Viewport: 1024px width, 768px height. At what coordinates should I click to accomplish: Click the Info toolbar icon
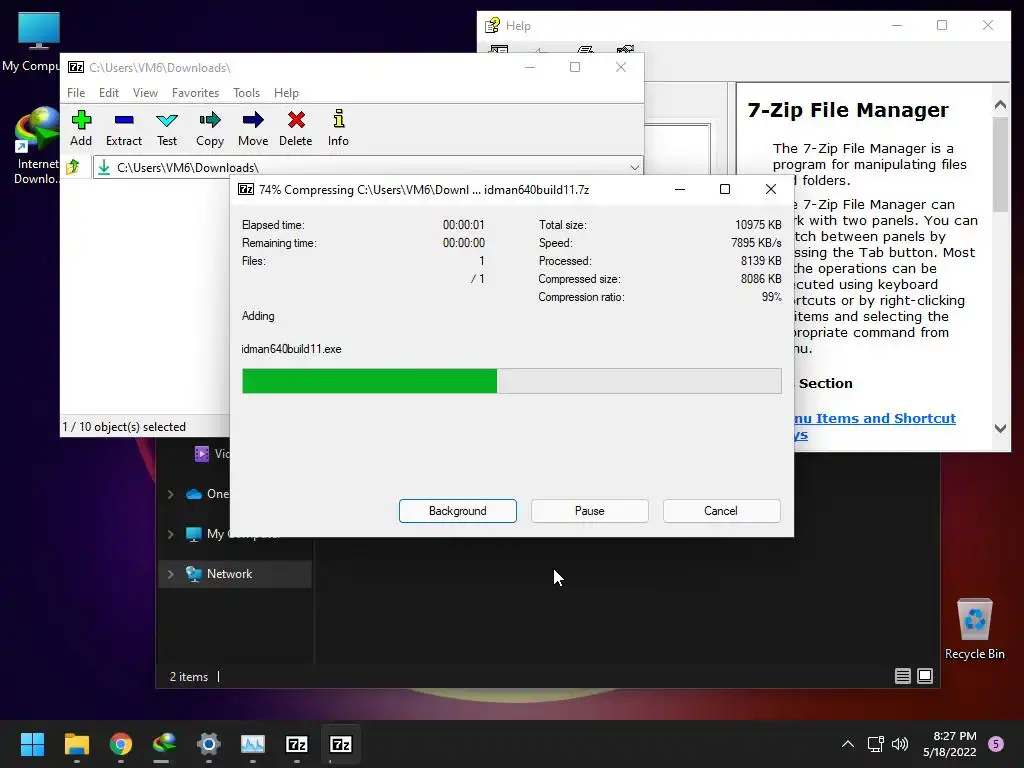[x=338, y=128]
